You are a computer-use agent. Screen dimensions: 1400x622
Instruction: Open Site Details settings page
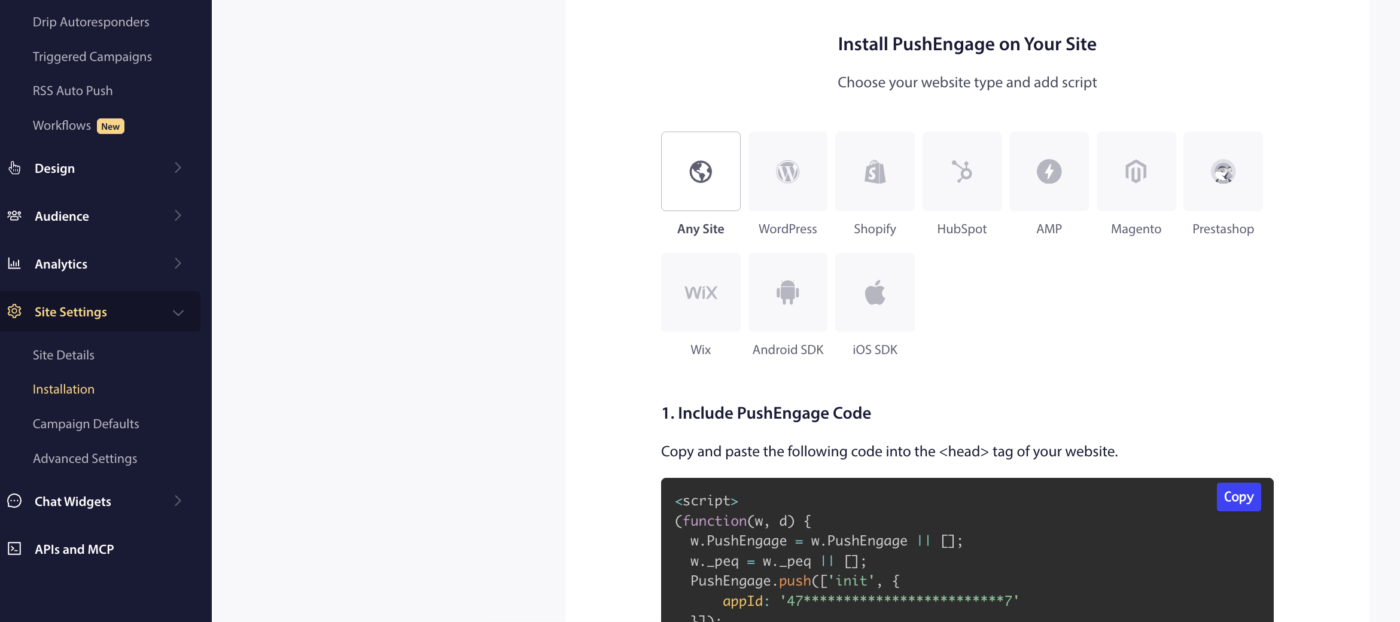coord(64,355)
